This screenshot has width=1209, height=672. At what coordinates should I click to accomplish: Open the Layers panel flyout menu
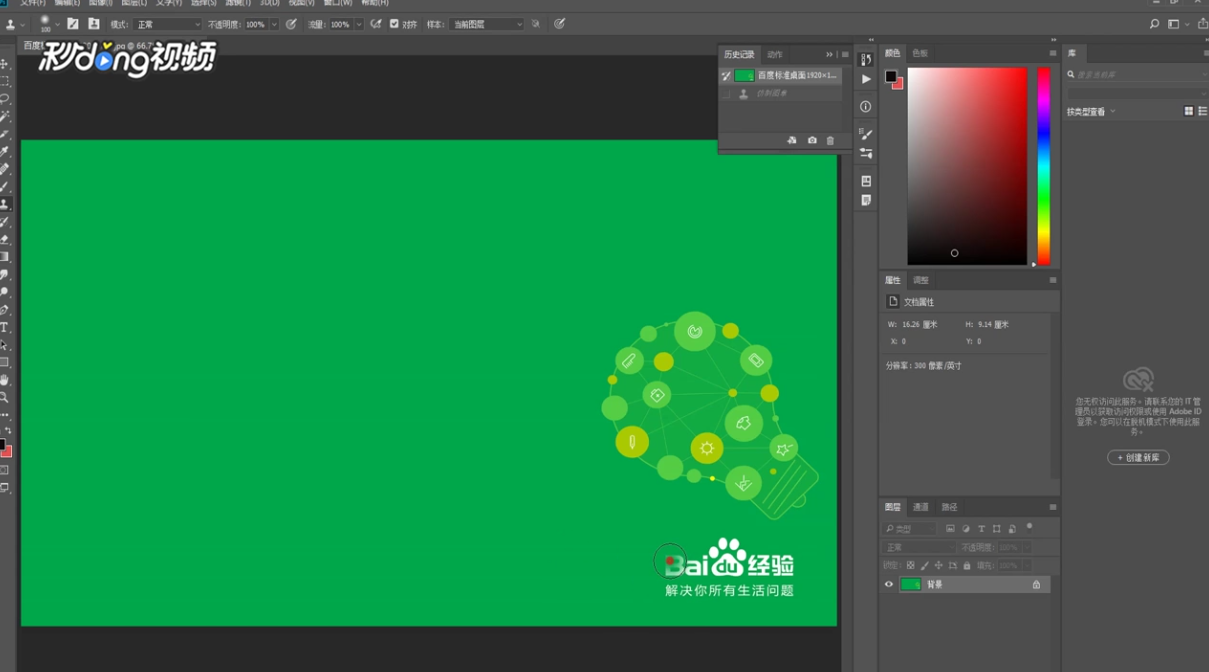click(1052, 507)
